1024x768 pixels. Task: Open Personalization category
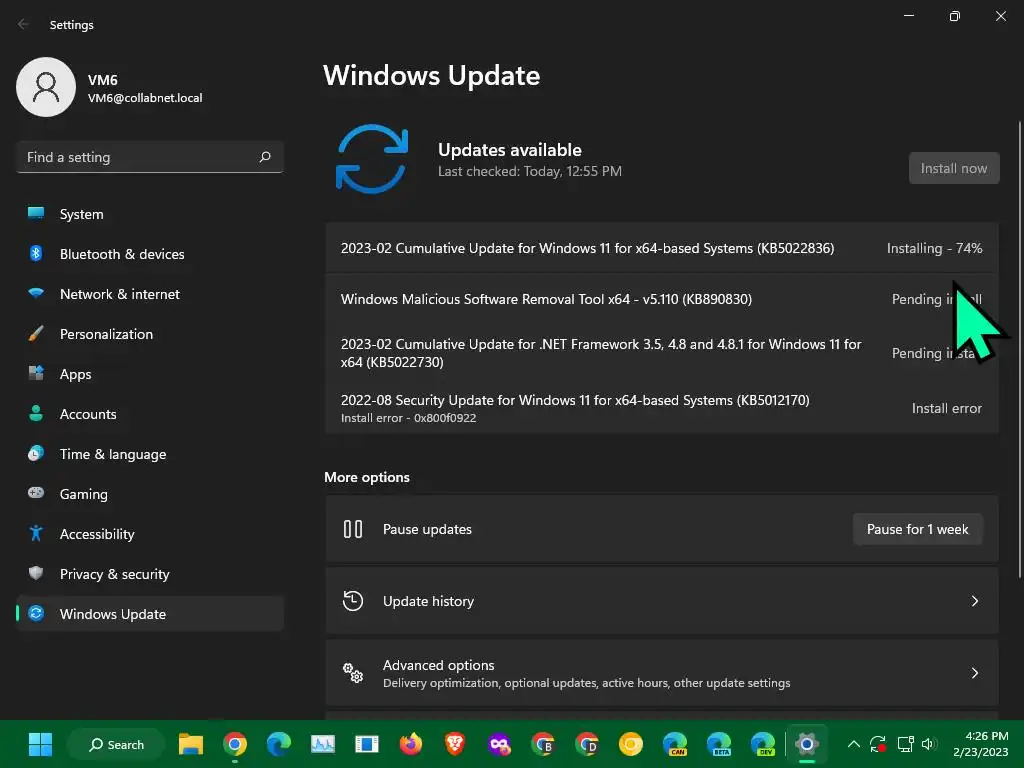click(150, 334)
